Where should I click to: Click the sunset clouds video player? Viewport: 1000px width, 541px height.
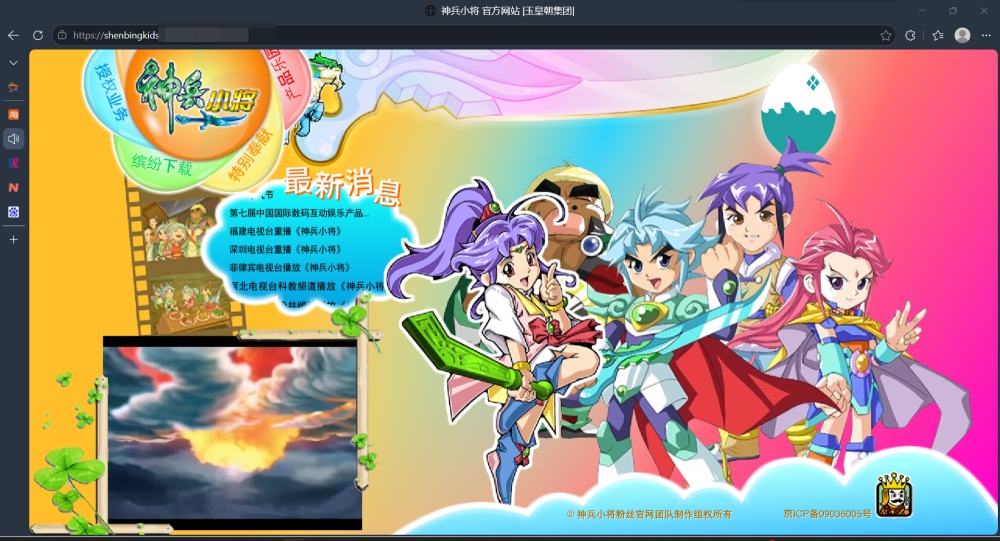tap(232, 433)
